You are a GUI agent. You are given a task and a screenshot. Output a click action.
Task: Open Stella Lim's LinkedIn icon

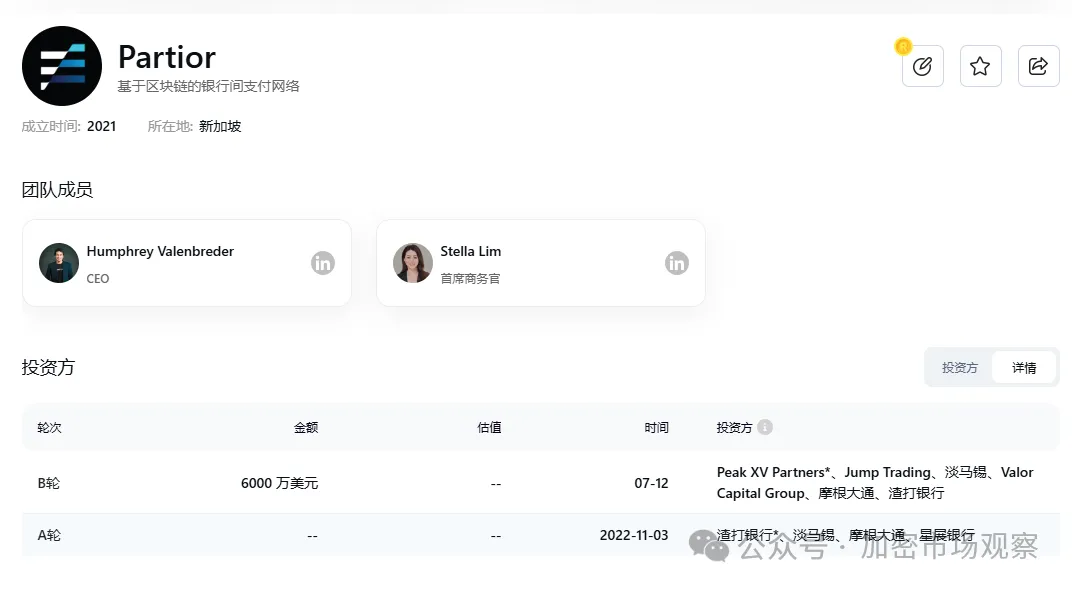click(677, 263)
